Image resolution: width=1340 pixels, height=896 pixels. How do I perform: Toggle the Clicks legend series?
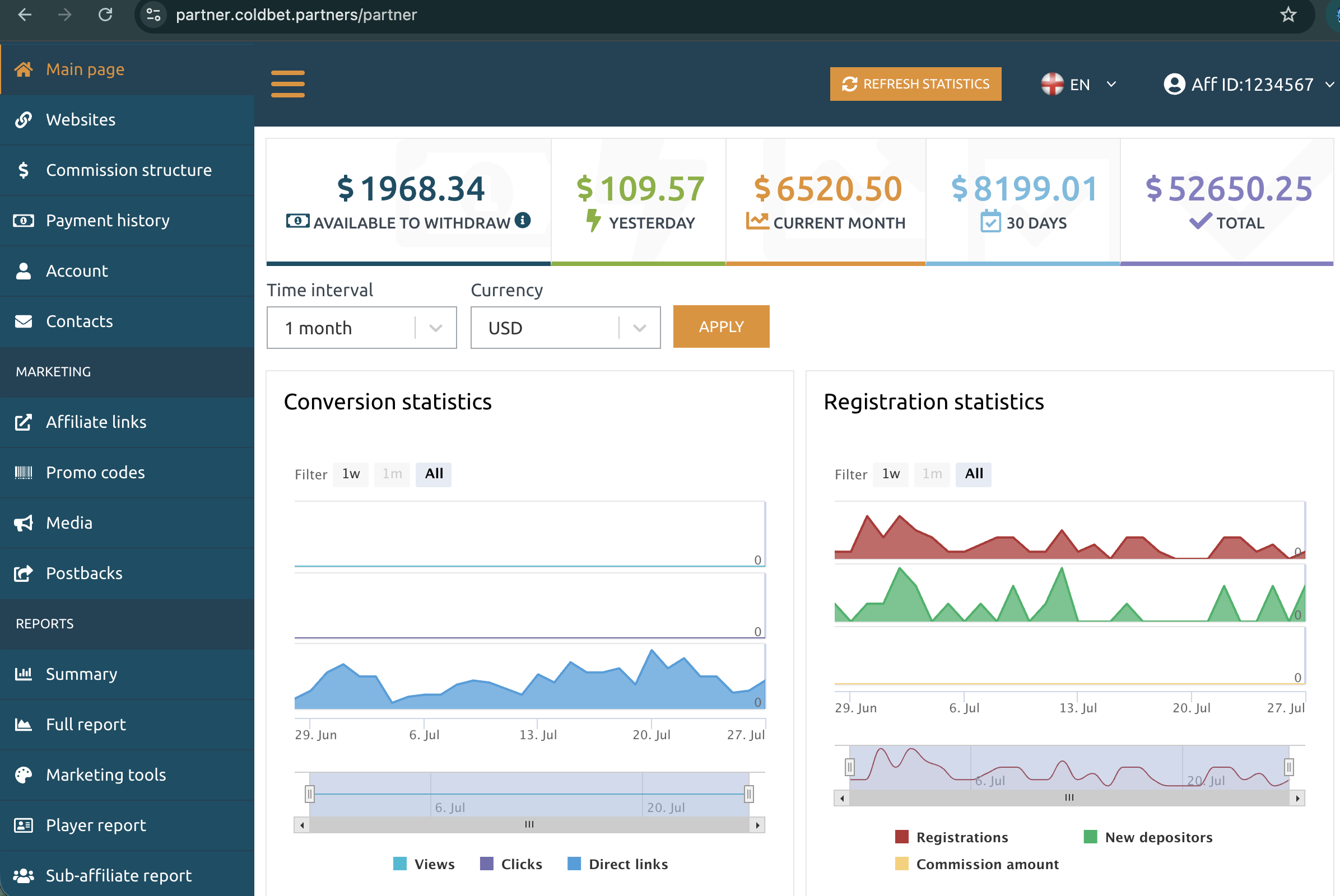tap(511, 864)
